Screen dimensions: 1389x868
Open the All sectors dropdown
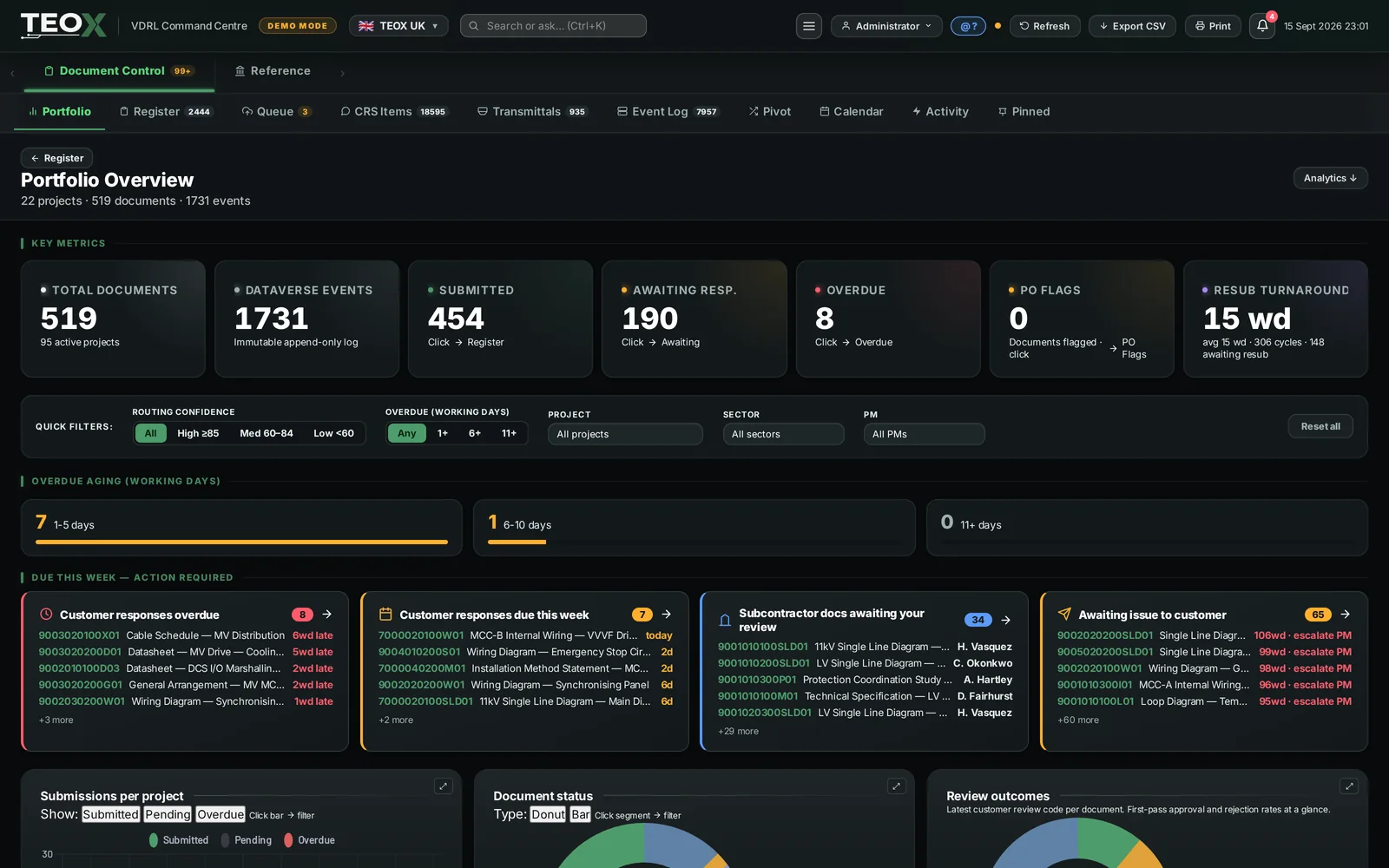(783, 434)
